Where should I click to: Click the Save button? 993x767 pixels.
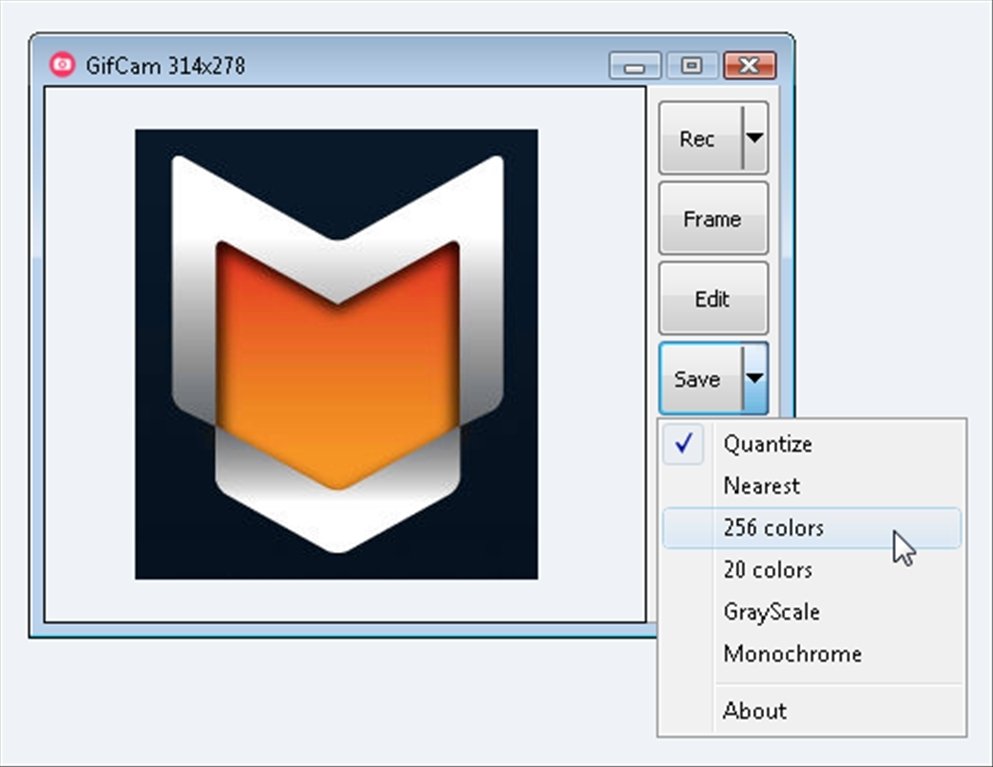(700, 379)
